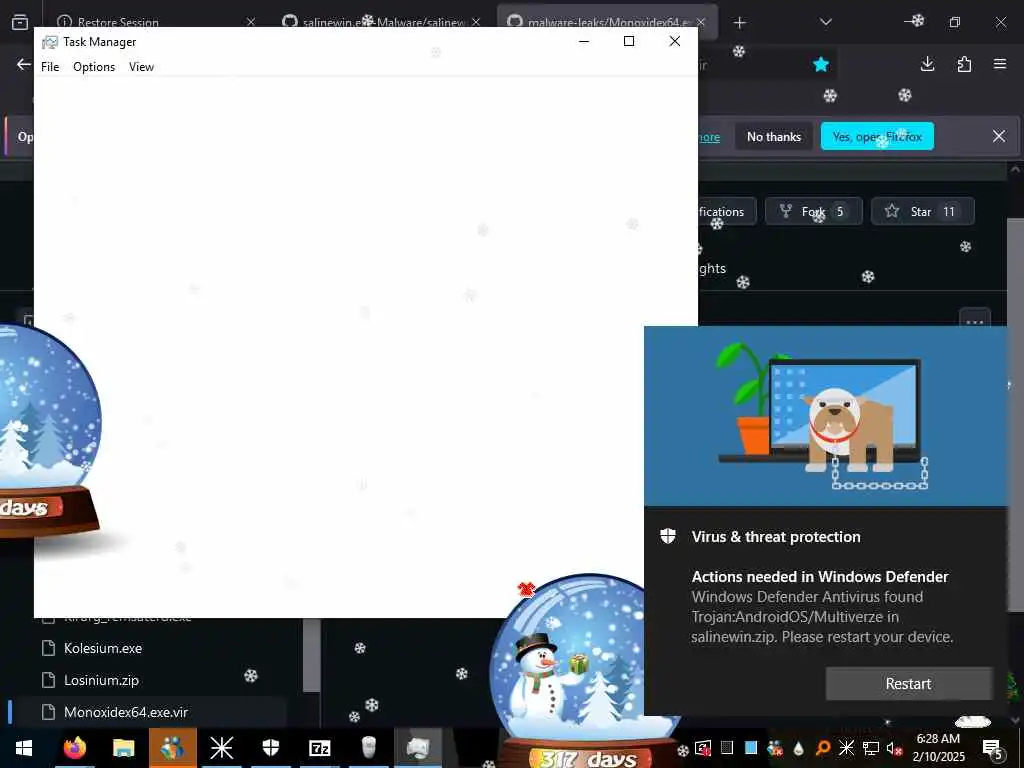Open the View menu in Task Manager
The height and width of the screenshot is (768, 1024).
pos(141,67)
